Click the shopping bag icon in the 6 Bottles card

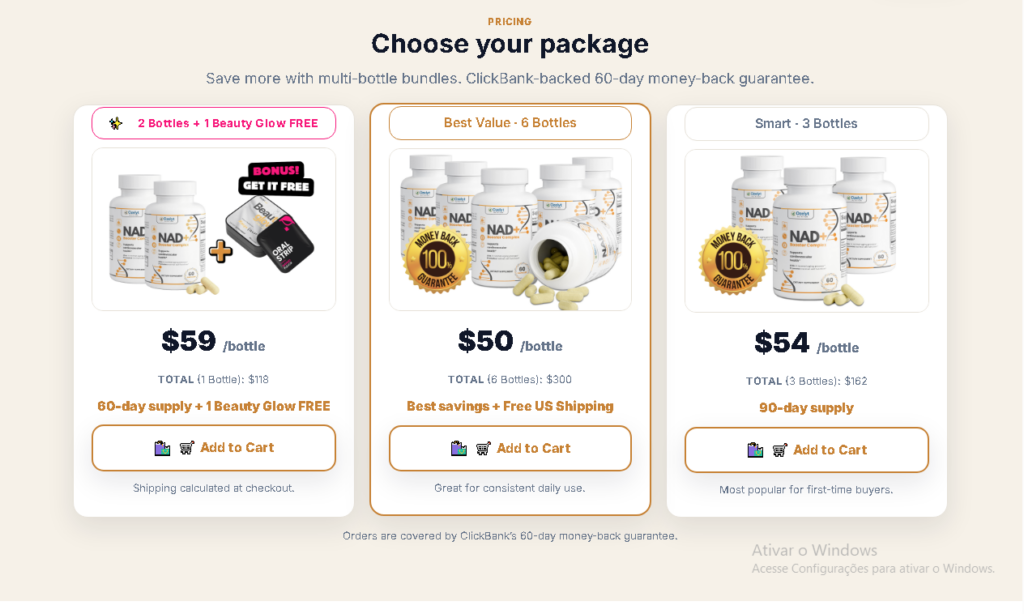click(x=459, y=448)
